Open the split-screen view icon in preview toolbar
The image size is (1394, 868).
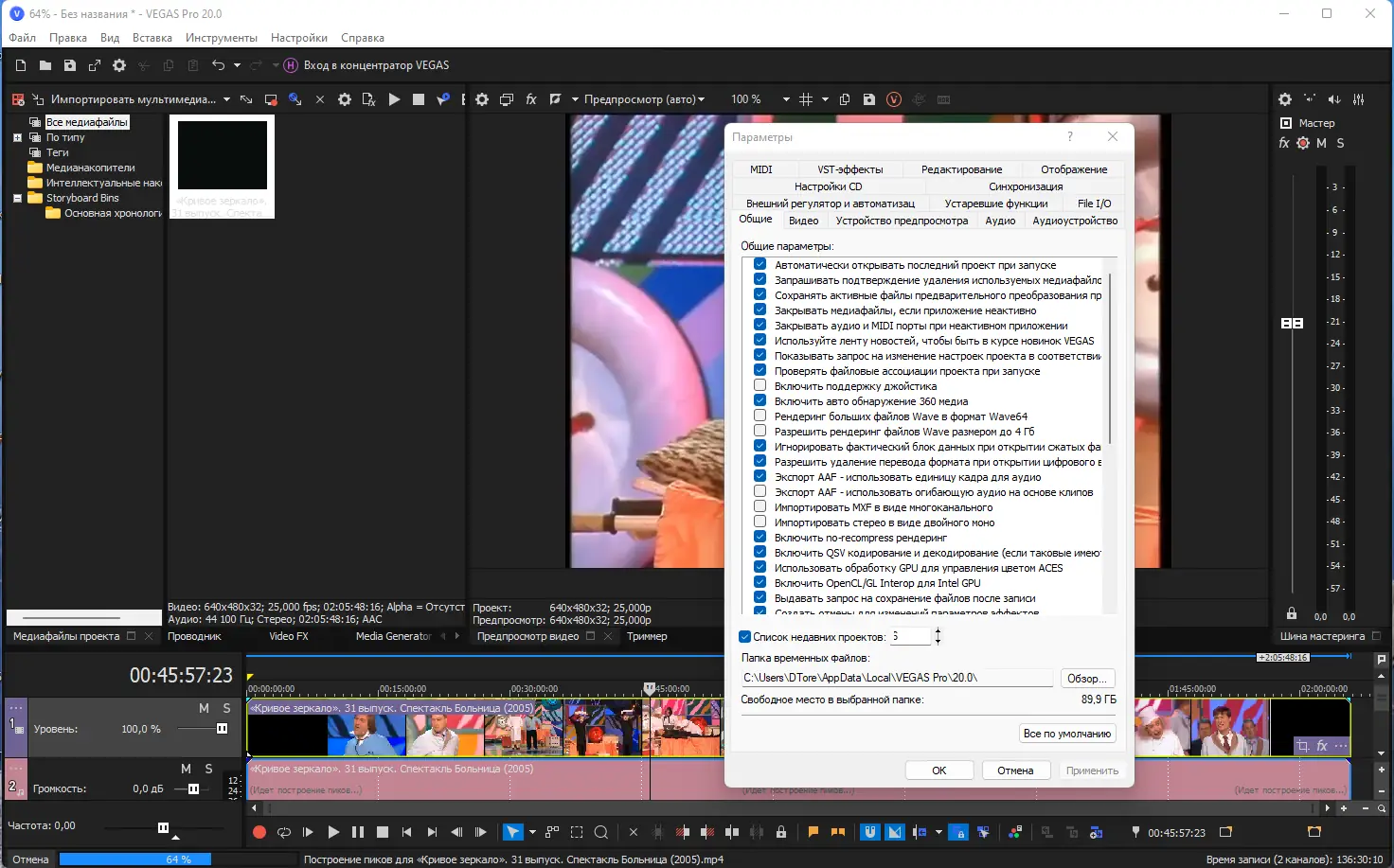pyautogui.click(x=556, y=99)
